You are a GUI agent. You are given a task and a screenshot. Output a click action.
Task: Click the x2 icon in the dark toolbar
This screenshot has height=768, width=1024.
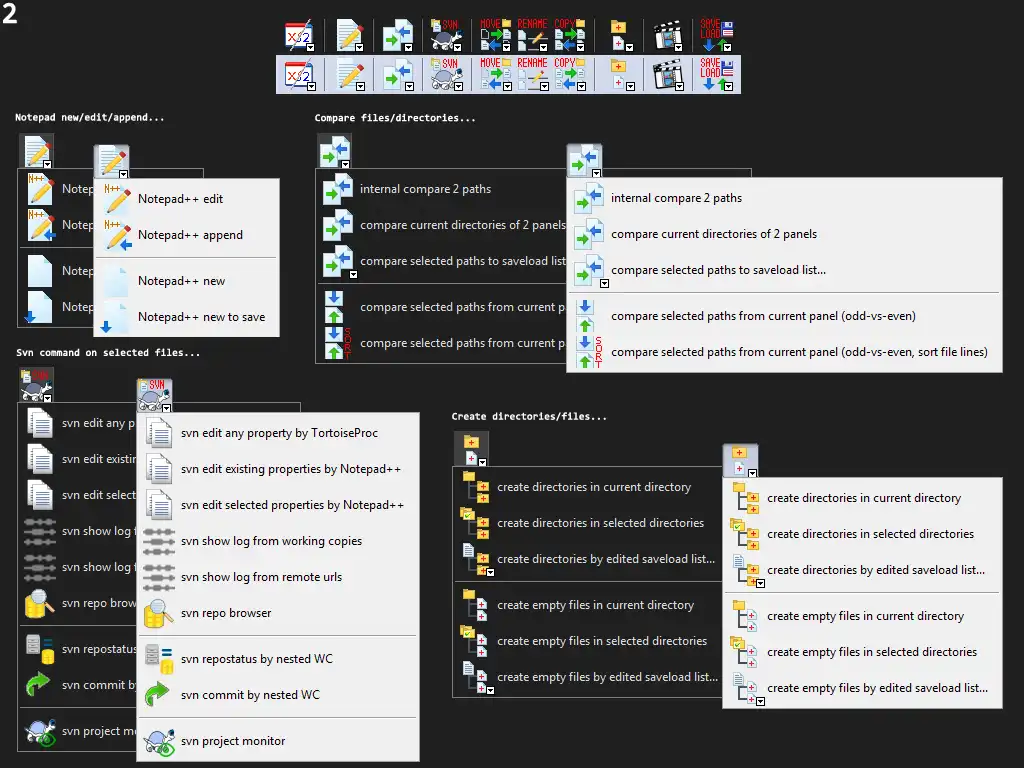pyautogui.click(x=300, y=35)
